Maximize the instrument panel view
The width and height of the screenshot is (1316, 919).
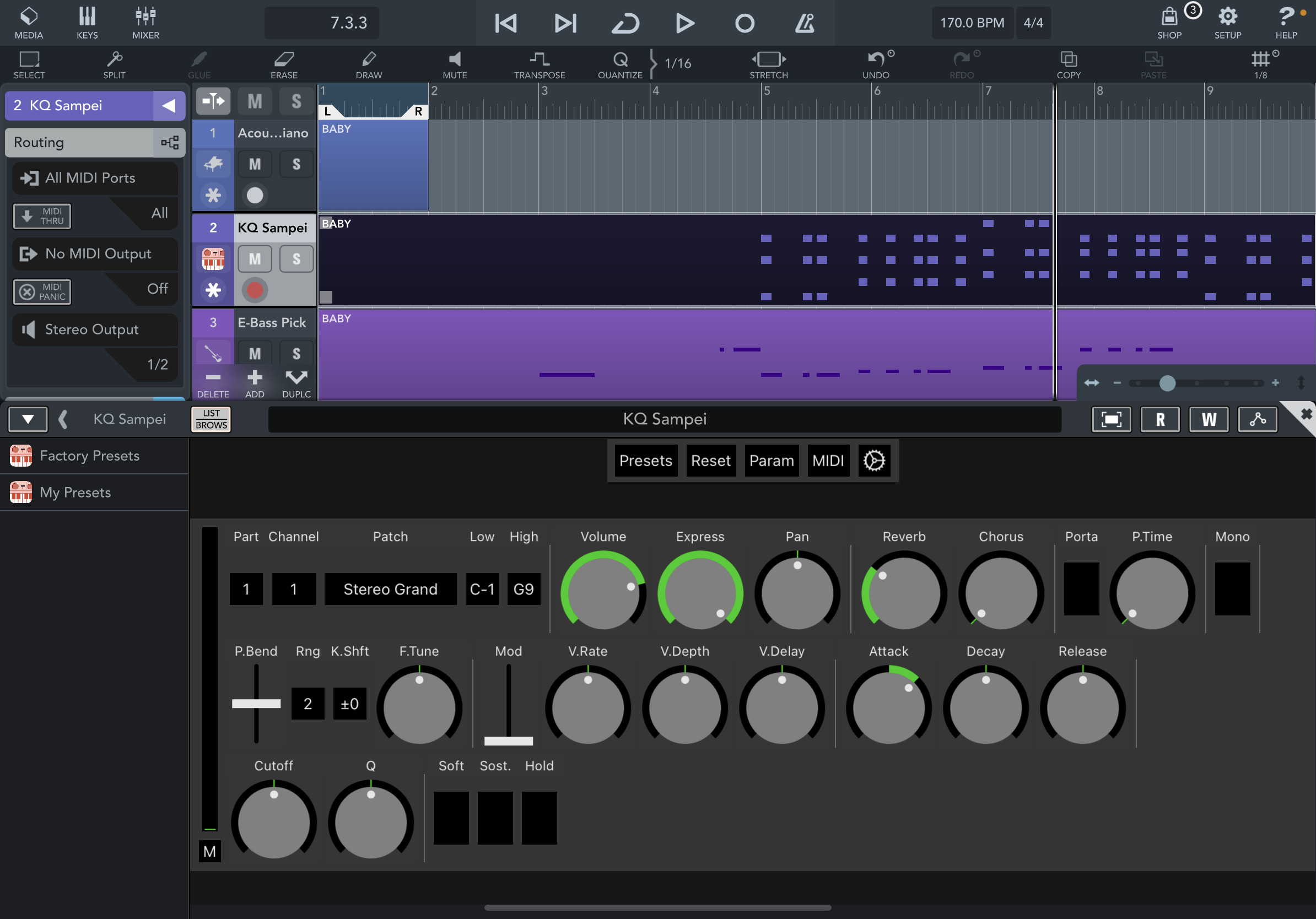click(x=1112, y=419)
